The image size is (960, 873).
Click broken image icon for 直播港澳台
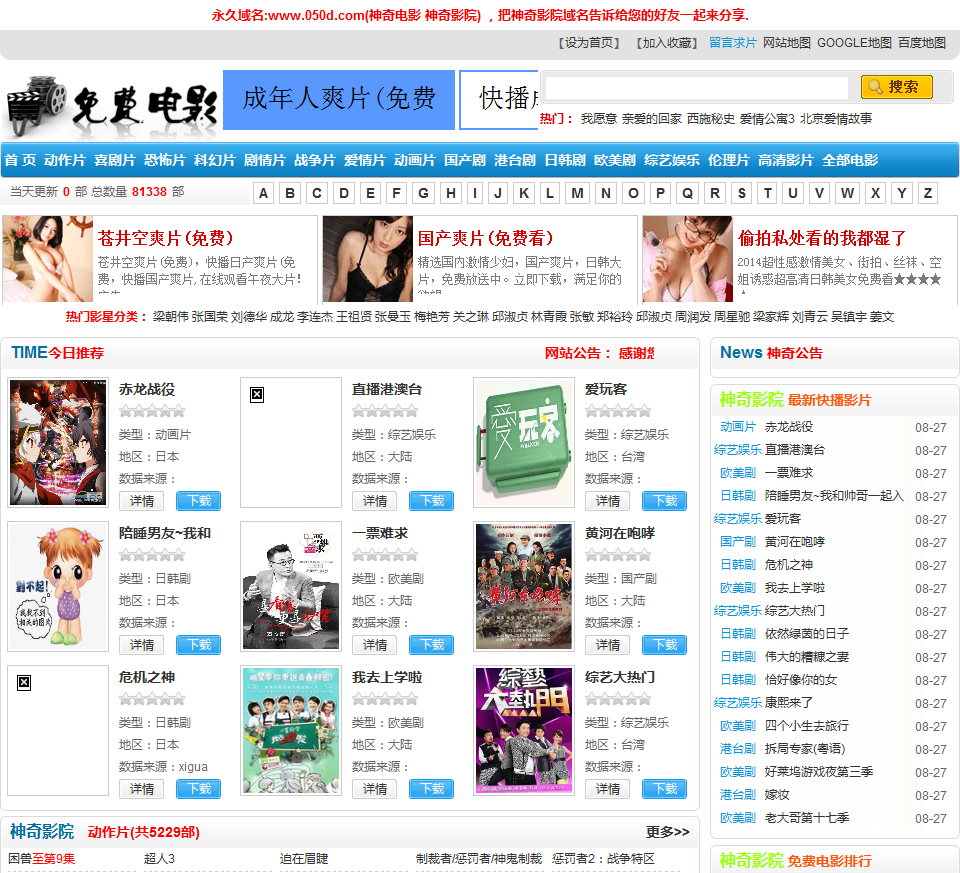coord(257,395)
